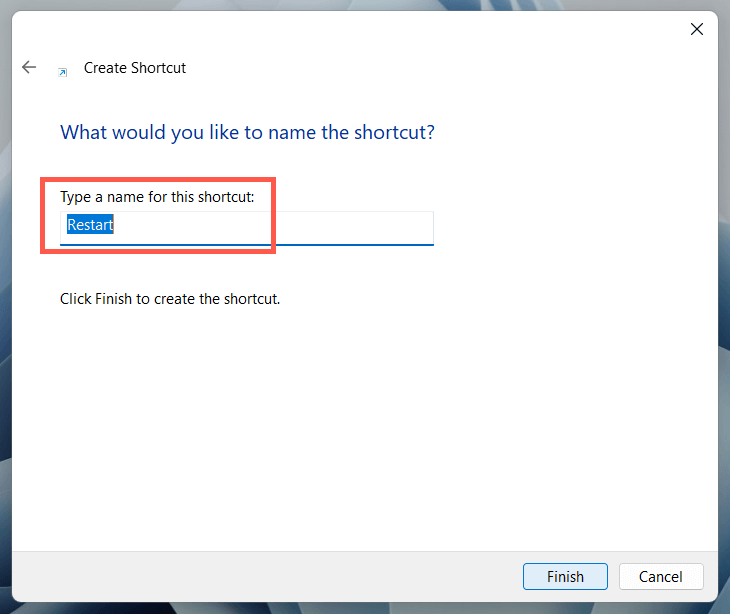The width and height of the screenshot is (730, 614).
Task: Cancel the shortcut creation
Action: [661, 576]
